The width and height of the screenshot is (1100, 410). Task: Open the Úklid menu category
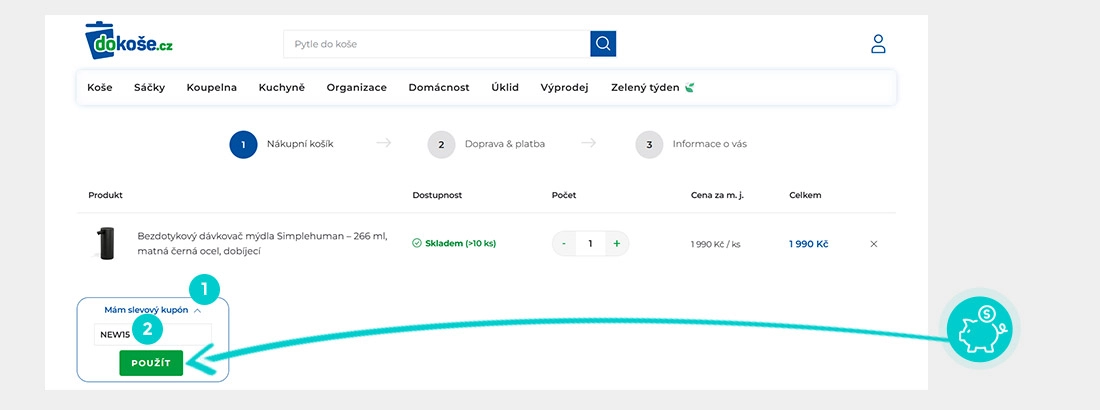coord(505,88)
